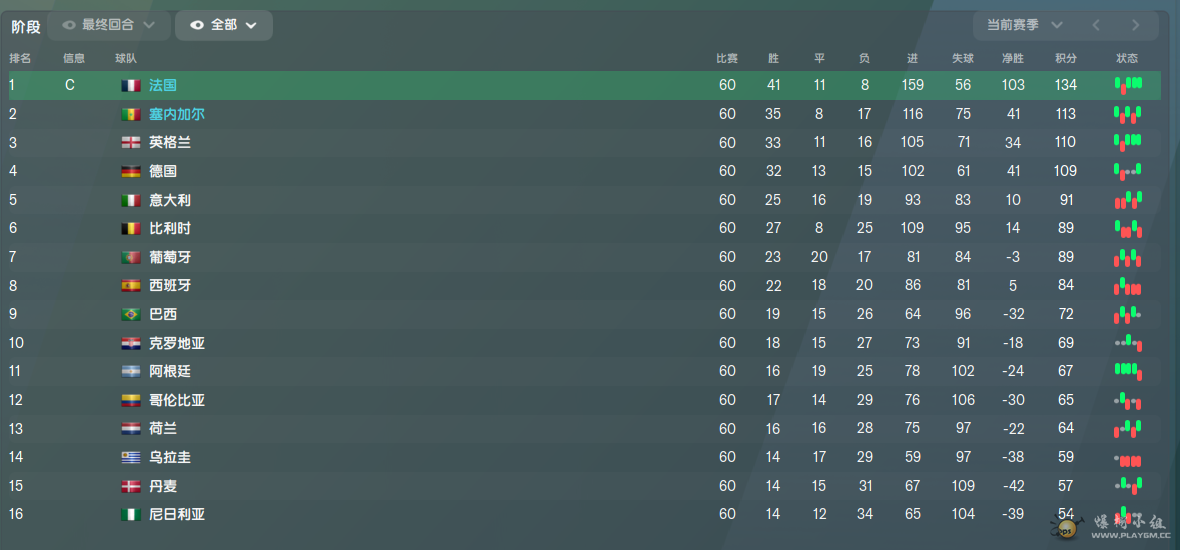The image size is (1180, 550).
Task: Go to previous season arrow
Action: coord(1096,25)
